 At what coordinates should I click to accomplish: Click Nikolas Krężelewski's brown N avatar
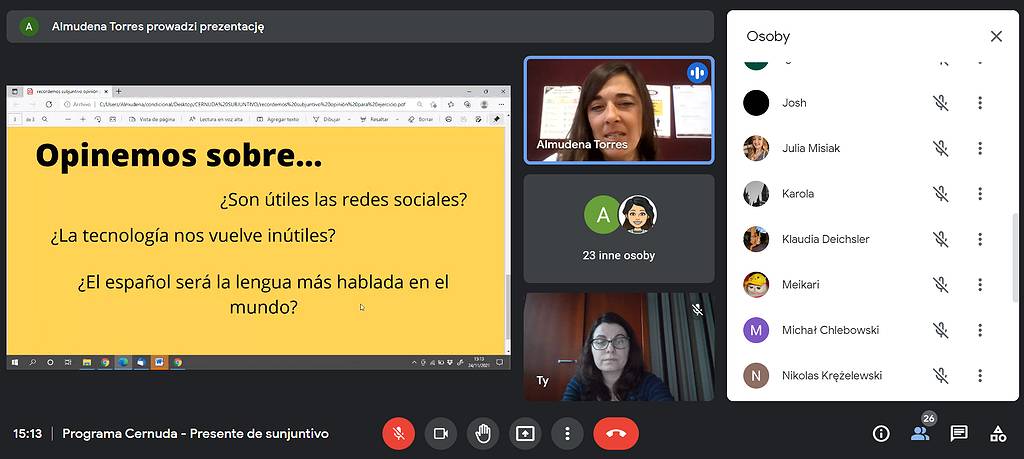point(756,375)
